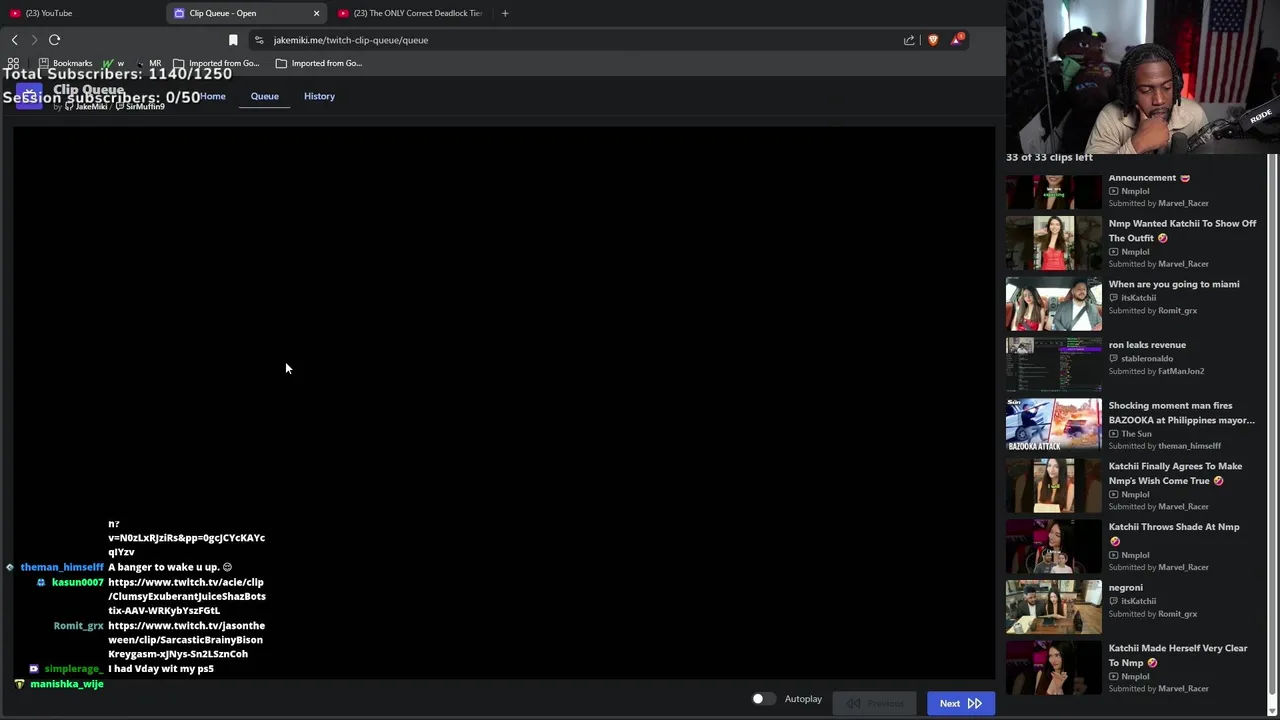Click the Clip Queue purple logo icon

pos(29,96)
